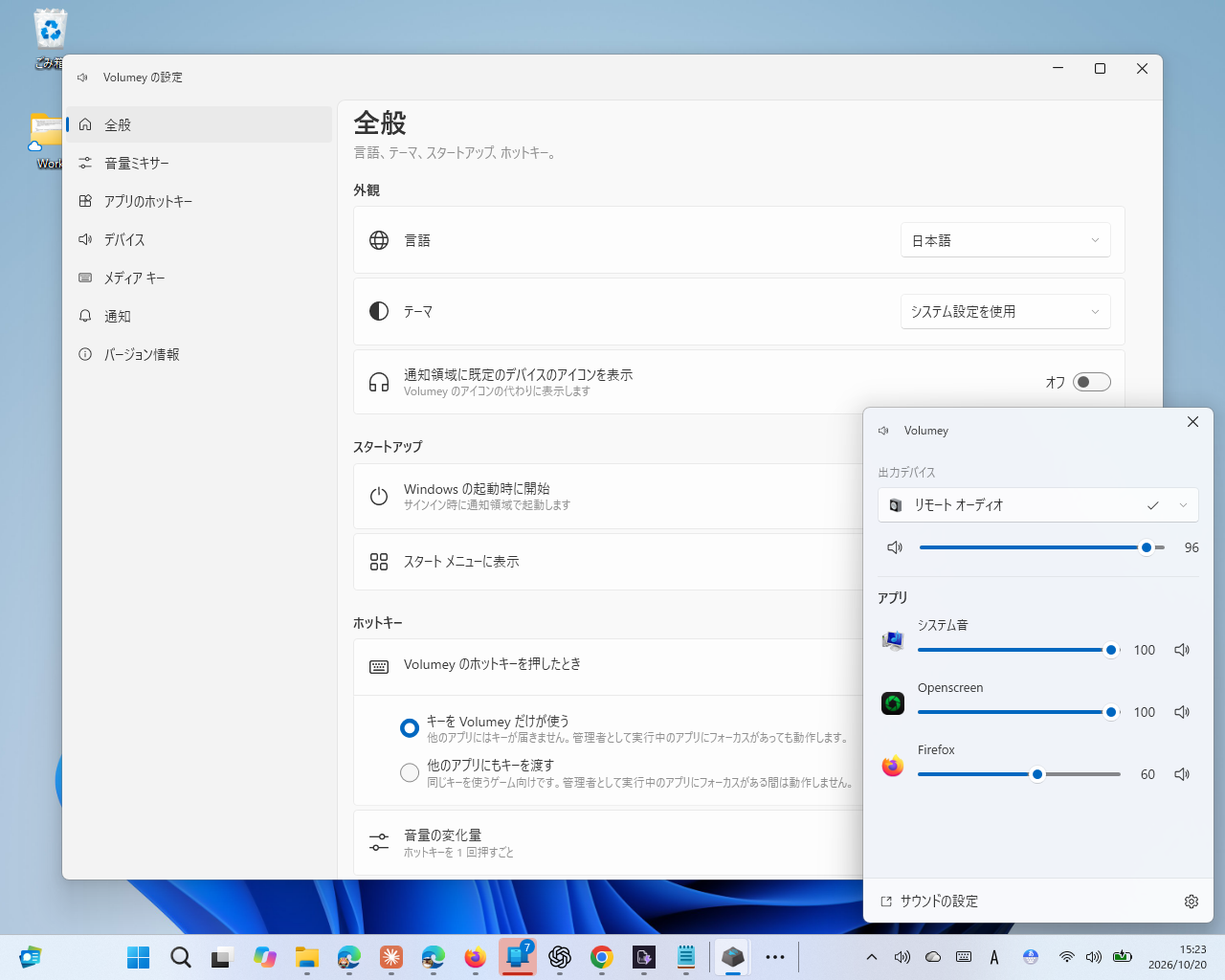Click the grid icon beside スタート メニューに表示
Screen dimensions: 1225x980
click(379, 562)
